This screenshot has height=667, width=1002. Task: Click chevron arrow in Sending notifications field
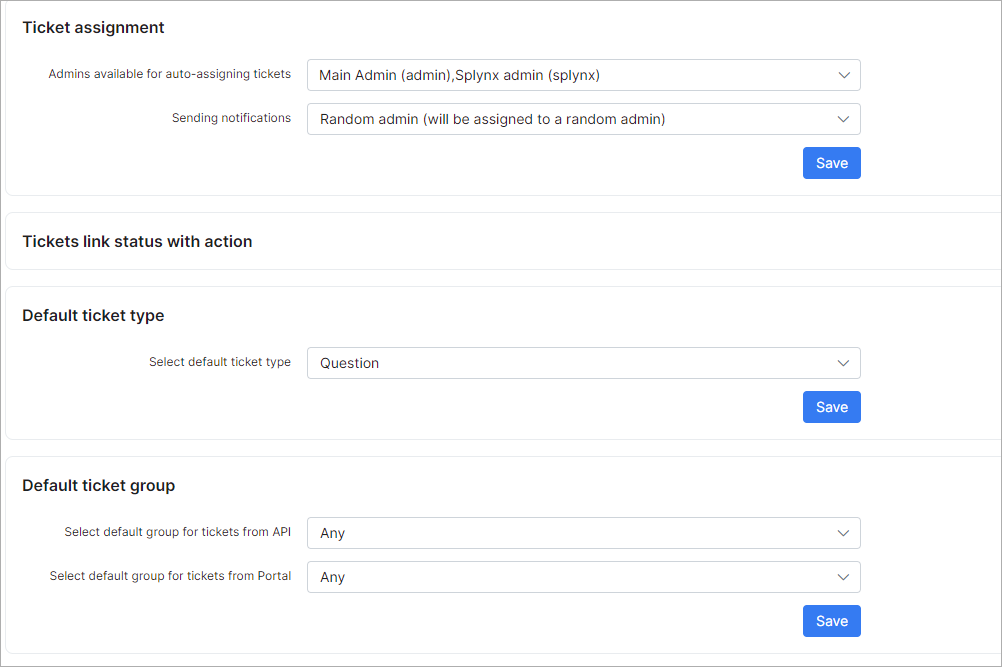click(x=843, y=119)
